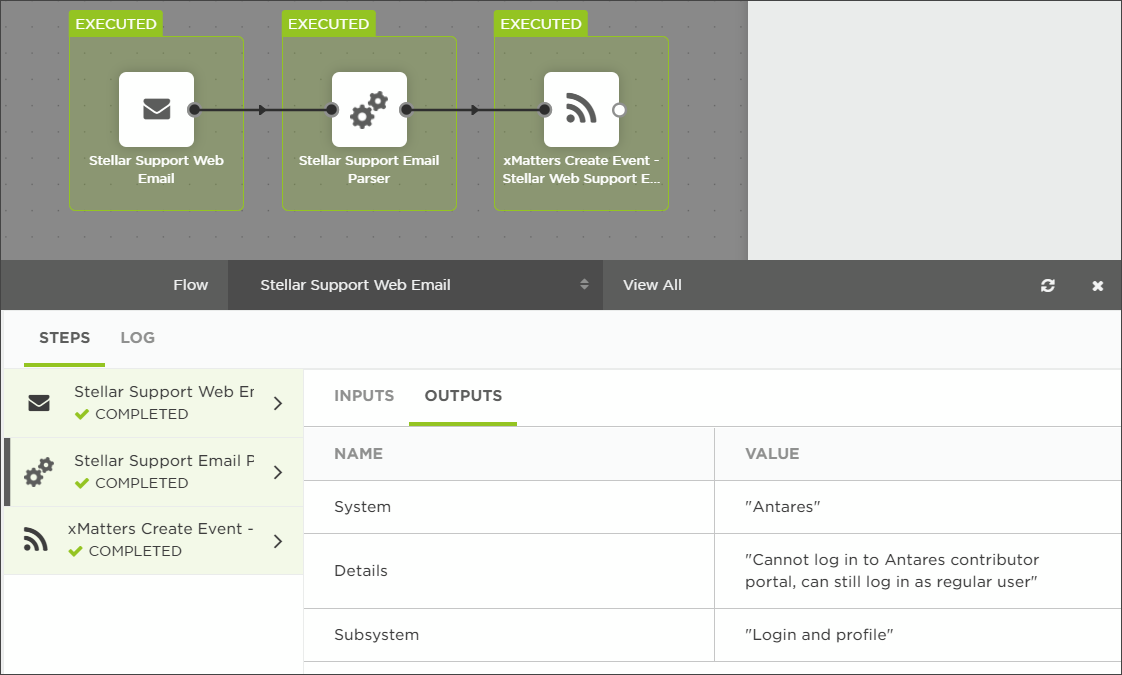
Task: Select the Stellar Support Web Email step row
Action: [x=153, y=403]
